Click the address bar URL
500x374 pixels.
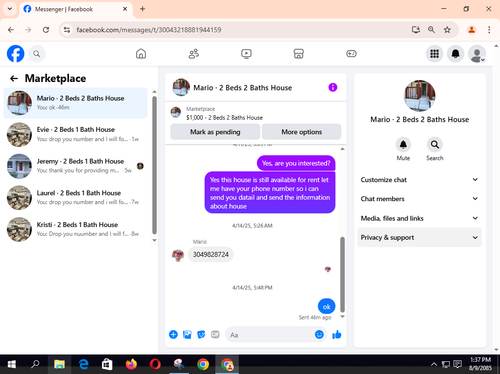[149, 30]
